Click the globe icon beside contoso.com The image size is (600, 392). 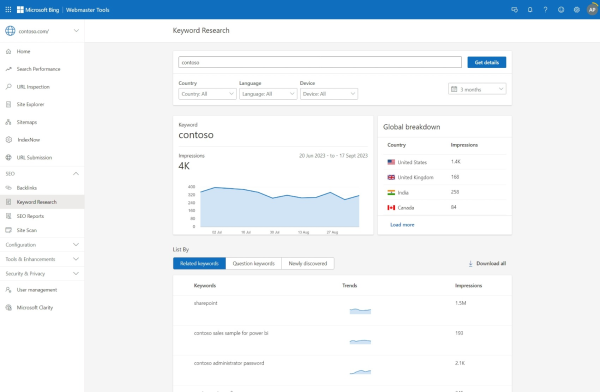point(10,31)
